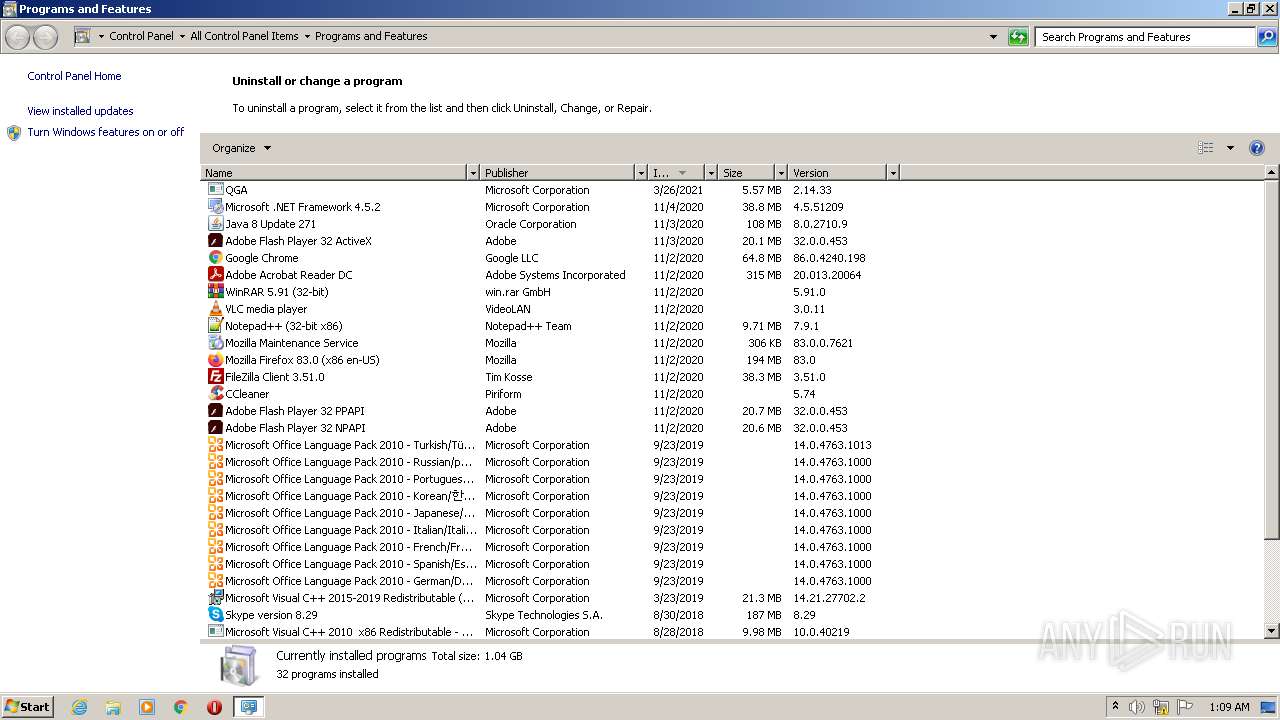This screenshot has height=720, width=1280.
Task: Open the help button in the toolbar
Action: [x=1257, y=148]
